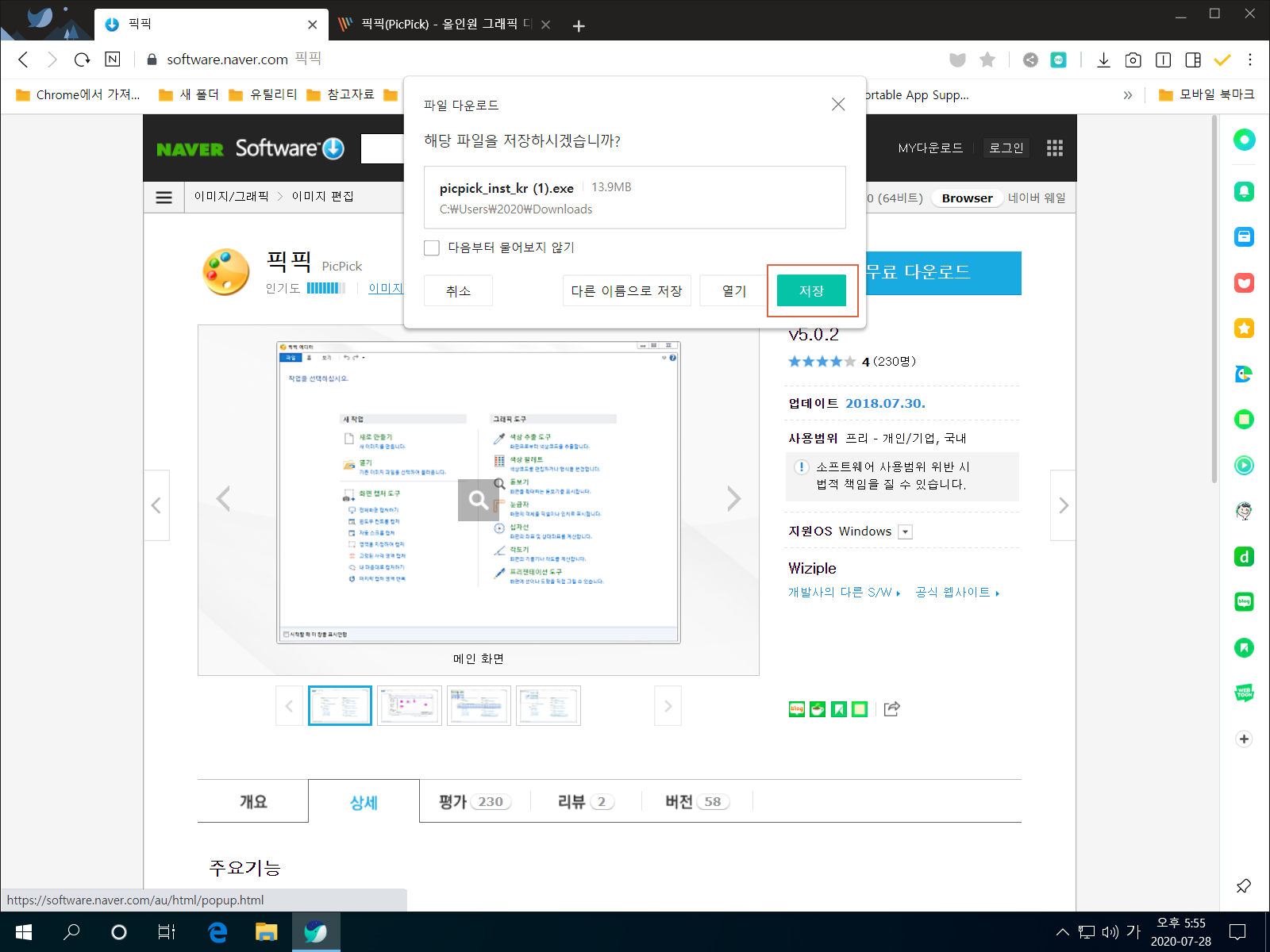Cancel the download with 취소 button

coord(458,290)
